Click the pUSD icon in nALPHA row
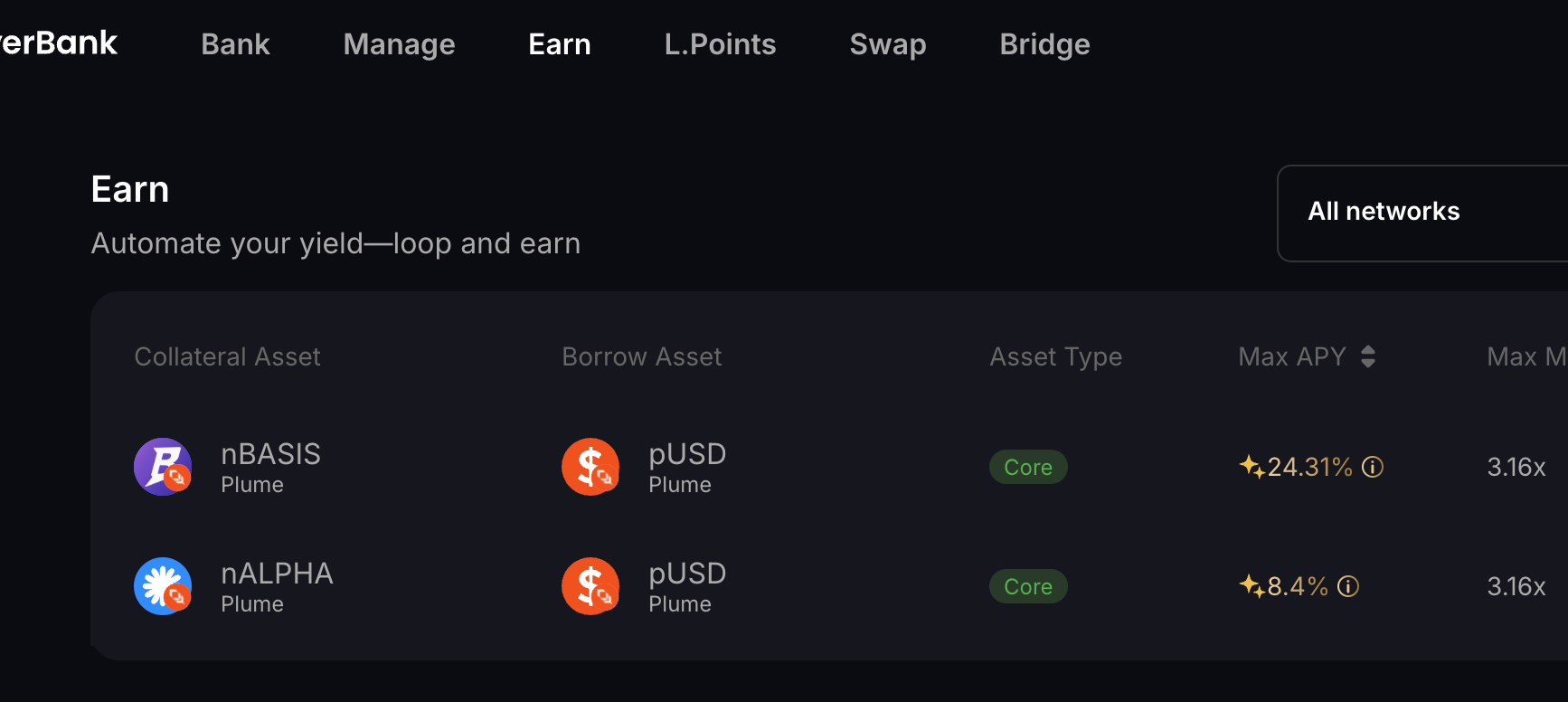1568x702 pixels. pyautogui.click(x=590, y=586)
